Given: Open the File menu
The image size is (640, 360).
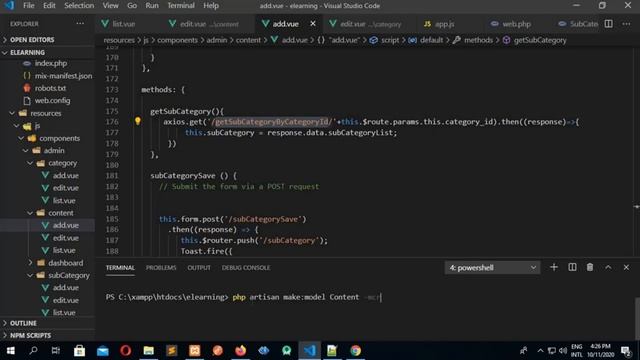Looking at the screenshot, I should [29, 6].
